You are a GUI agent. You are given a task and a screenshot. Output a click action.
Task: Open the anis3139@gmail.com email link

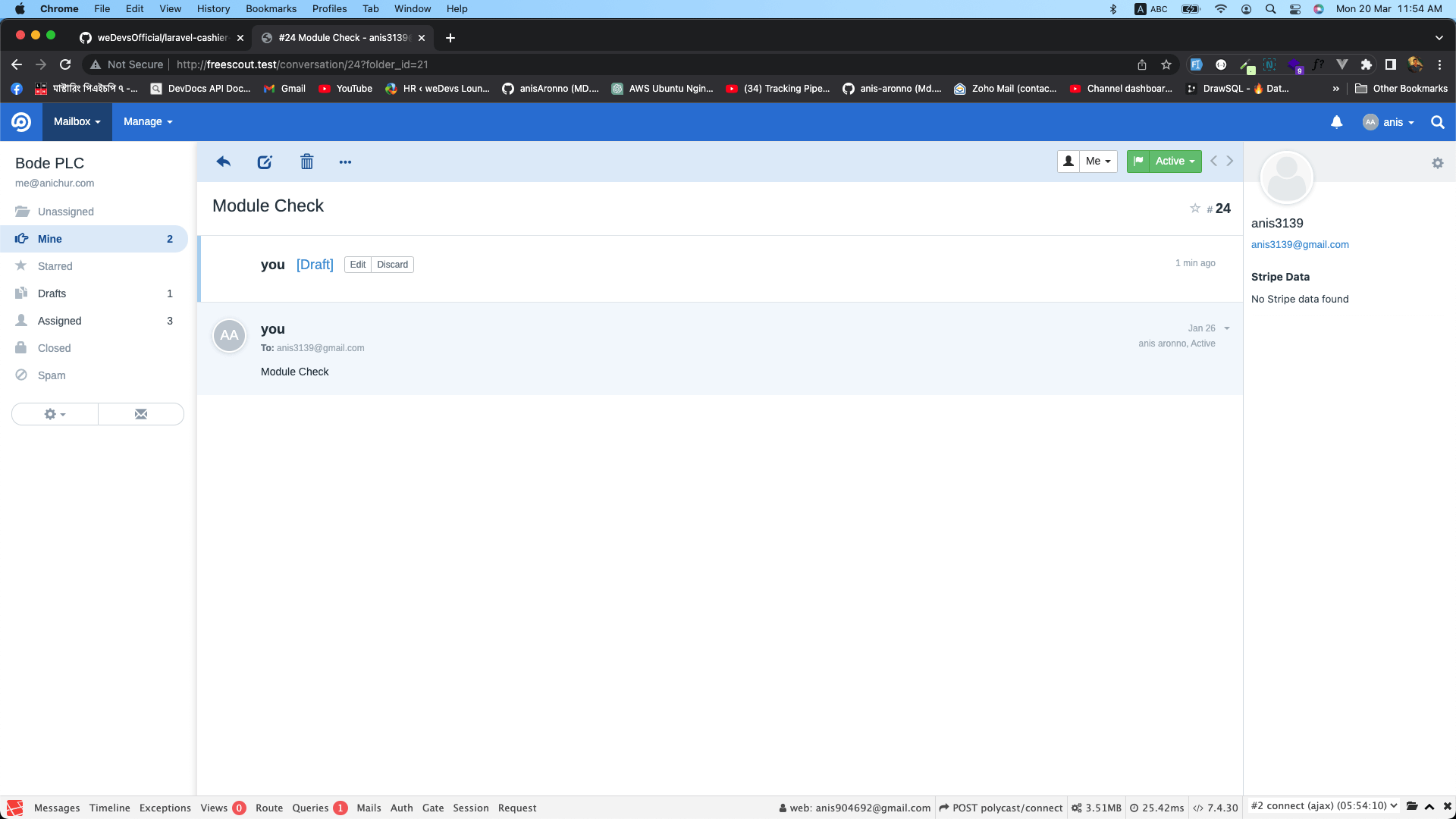point(1300,244)
